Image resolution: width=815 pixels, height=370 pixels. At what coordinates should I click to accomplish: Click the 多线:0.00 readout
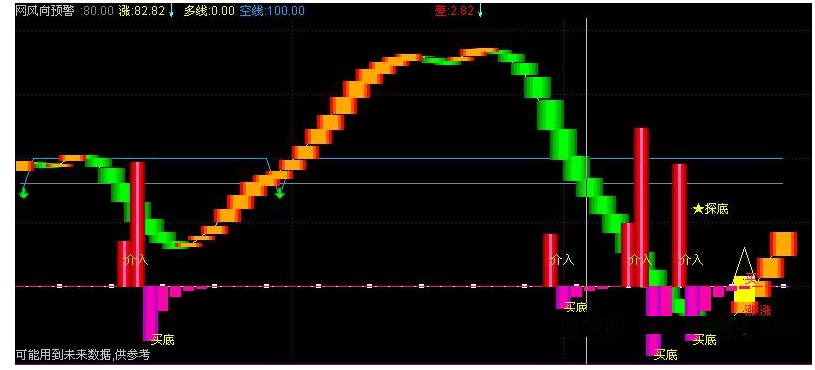[207, 11]
